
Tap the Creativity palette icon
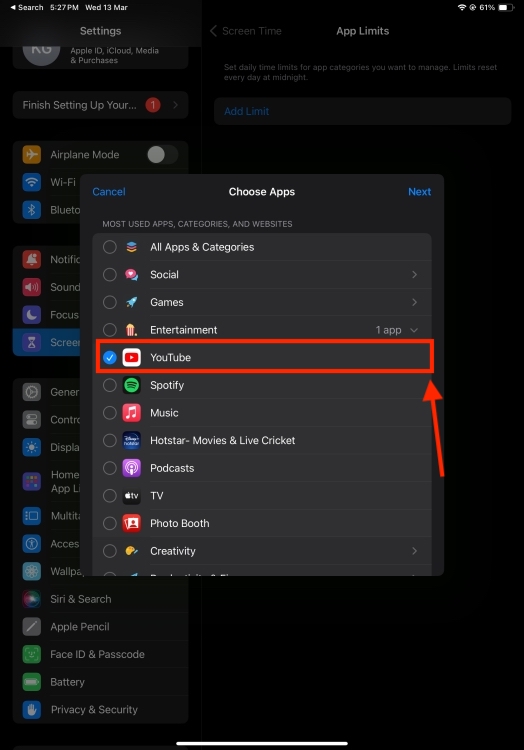131,551
